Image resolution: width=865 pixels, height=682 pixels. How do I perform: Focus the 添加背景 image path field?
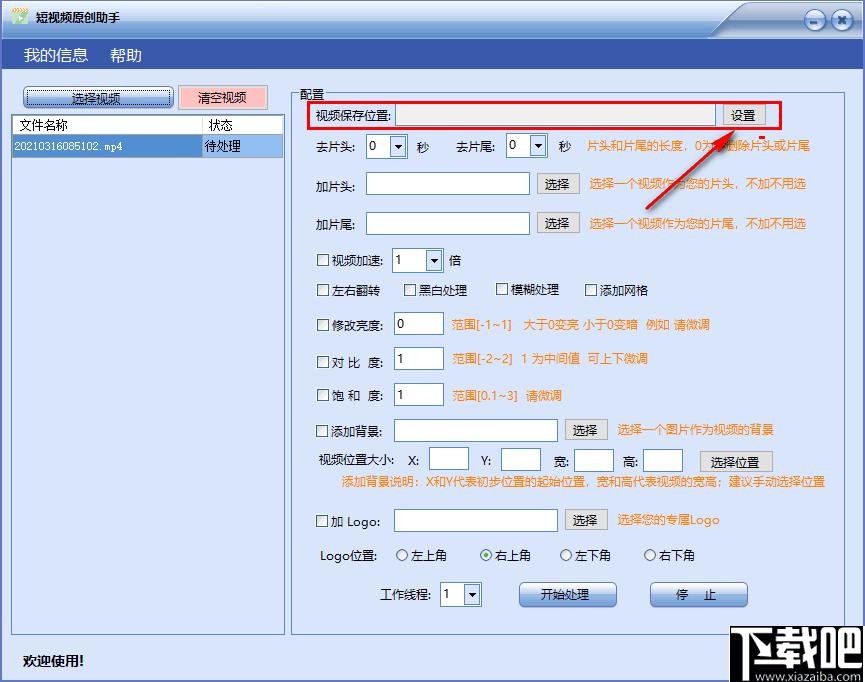476,430
